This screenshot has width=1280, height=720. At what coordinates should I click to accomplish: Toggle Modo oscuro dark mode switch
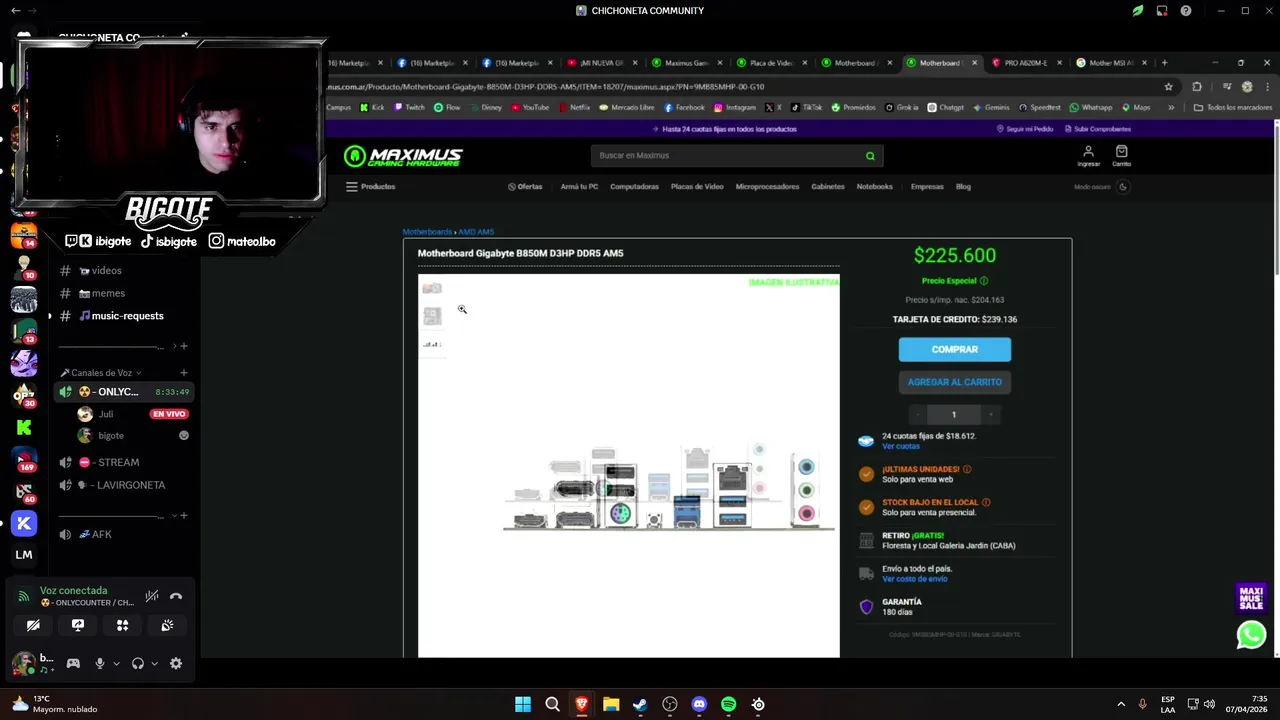1123,187
